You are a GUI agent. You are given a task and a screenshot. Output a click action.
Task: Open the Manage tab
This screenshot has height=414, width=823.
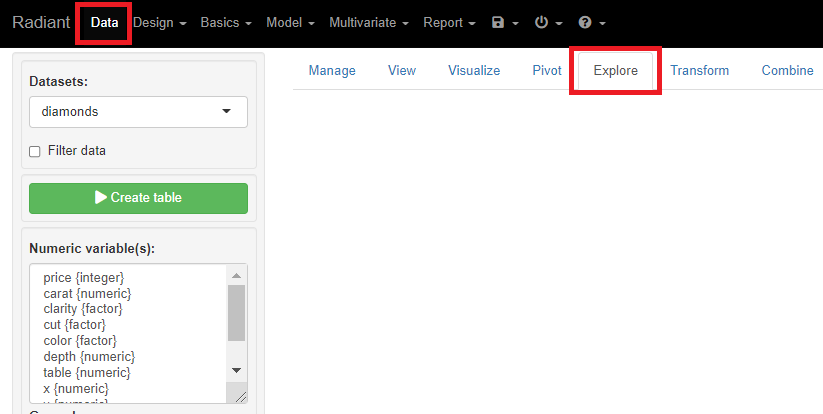coord(332,71)
